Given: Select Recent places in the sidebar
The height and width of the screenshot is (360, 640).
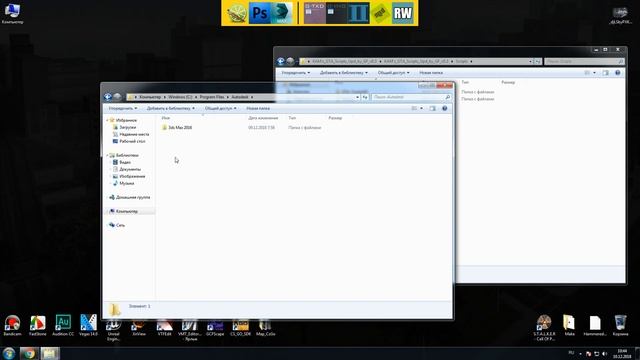Looking at the screenshot, I should [x=134, y=134].
